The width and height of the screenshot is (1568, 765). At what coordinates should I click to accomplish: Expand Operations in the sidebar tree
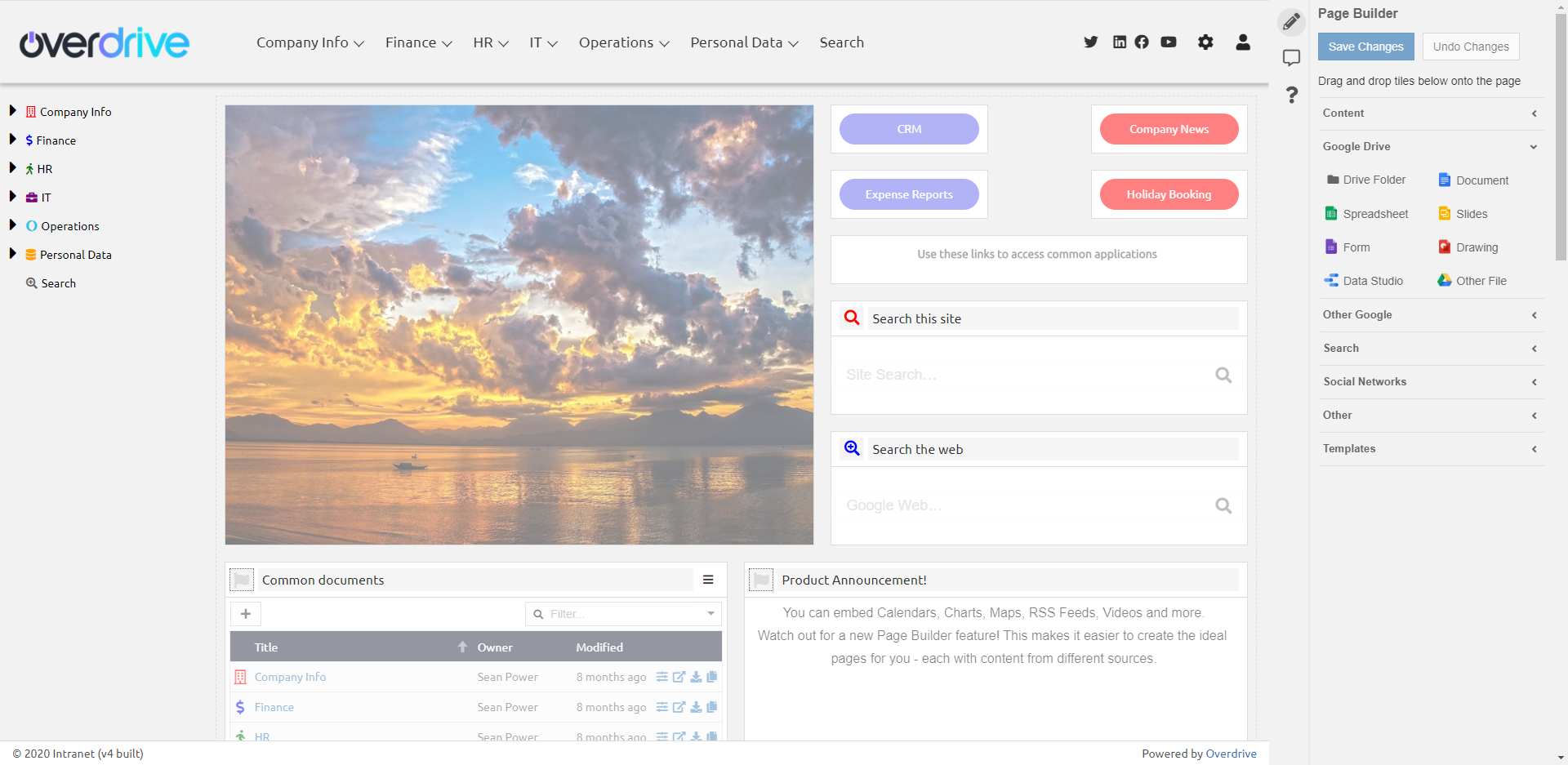(x=12, y=225)
